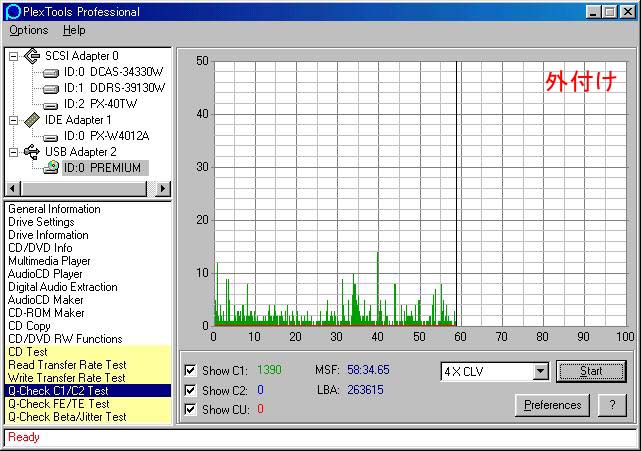
Task: Open CD Copy function
Action: click(x=29, y=326)
